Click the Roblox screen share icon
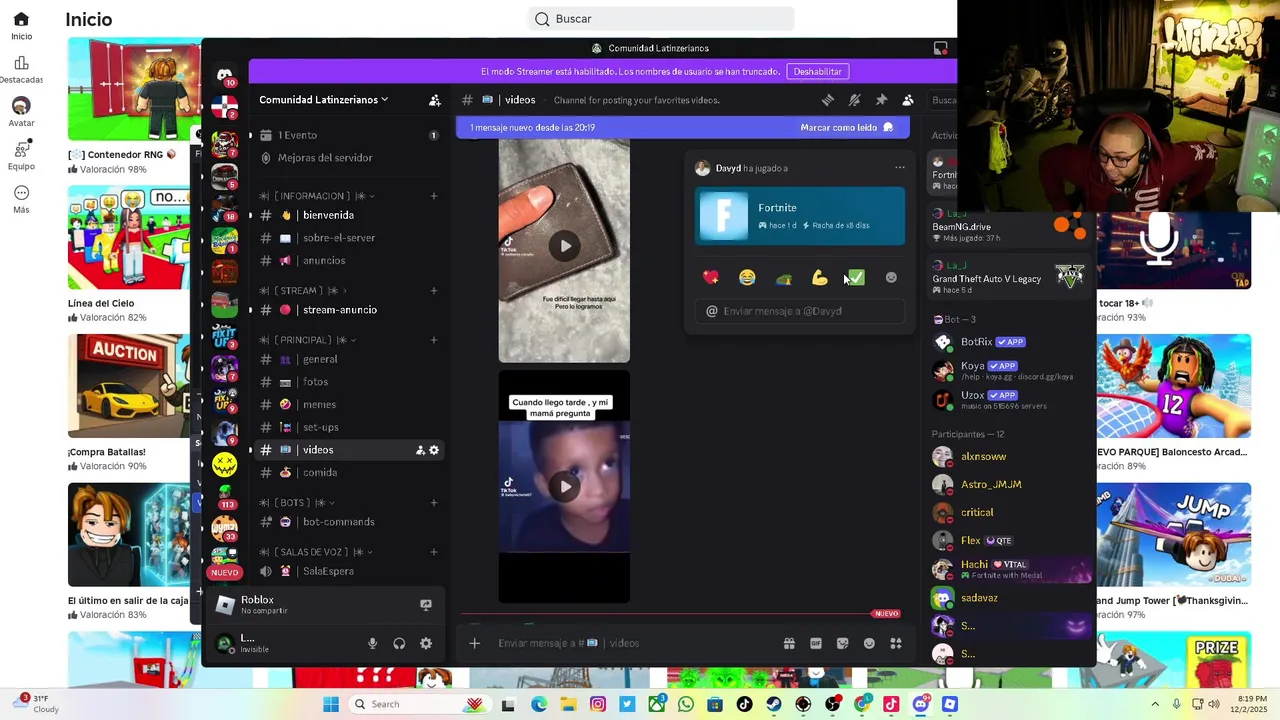Image resolution: width=1280 pixels, height=720 pixels. (x=426, y=605)
